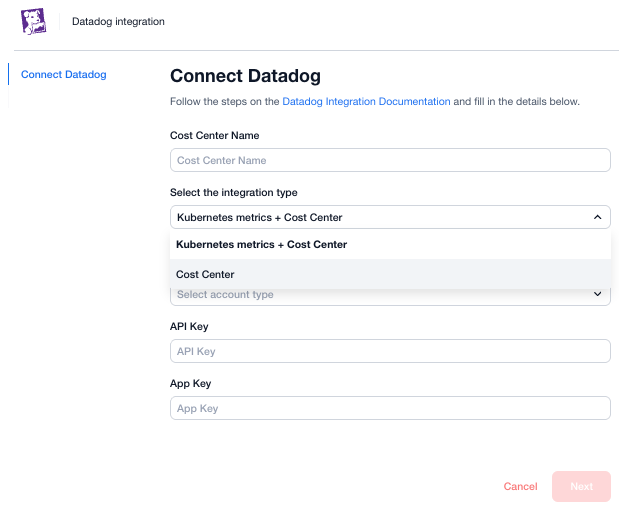Expand account type using the down chevron

click(x=597, y=295)
